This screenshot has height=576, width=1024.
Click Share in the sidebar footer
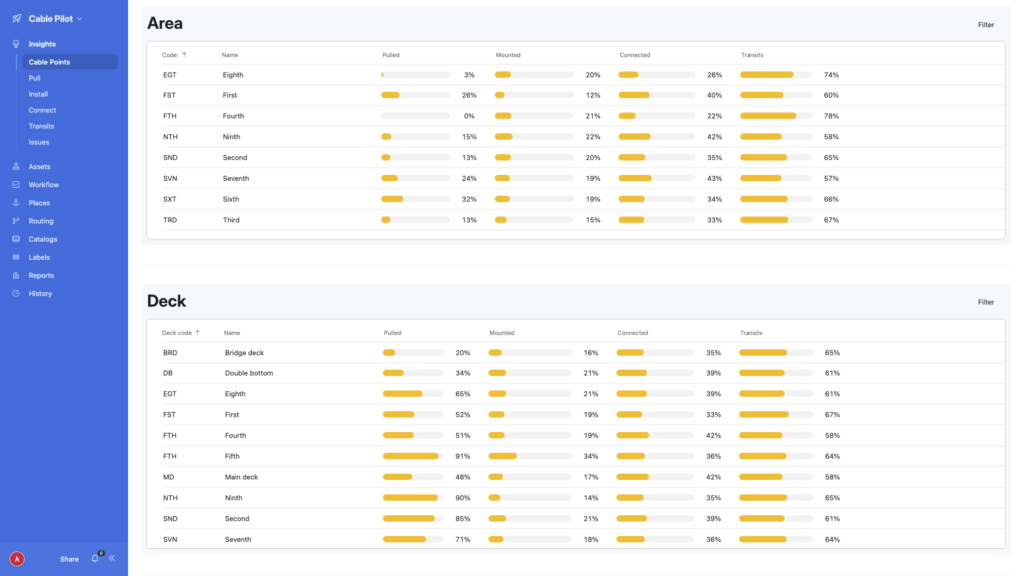point(69,559)
